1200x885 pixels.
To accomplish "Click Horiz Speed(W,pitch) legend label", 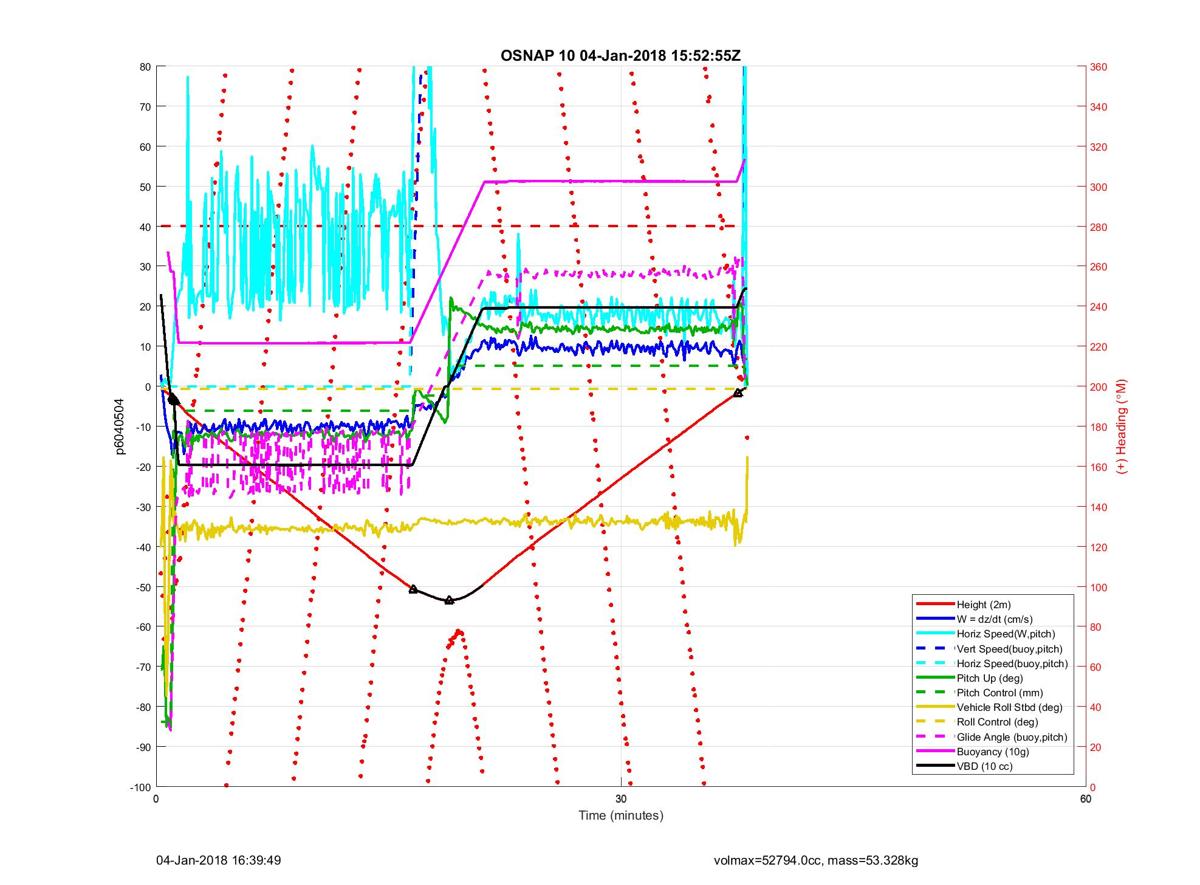I will (x=1006, y=634).
